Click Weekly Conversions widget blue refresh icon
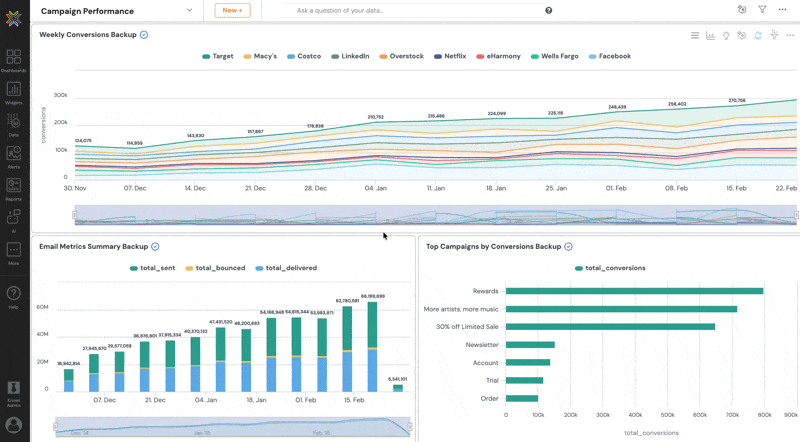 (758, 35)
